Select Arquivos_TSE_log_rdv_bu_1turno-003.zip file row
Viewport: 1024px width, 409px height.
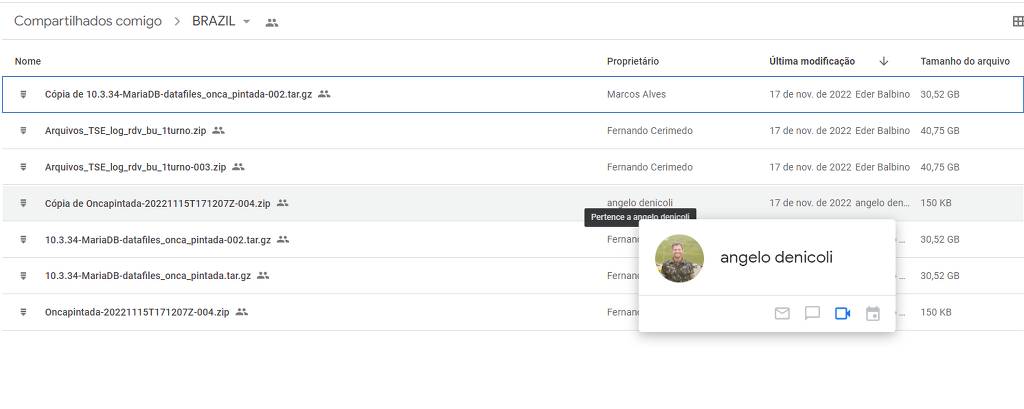coord(135,167)
